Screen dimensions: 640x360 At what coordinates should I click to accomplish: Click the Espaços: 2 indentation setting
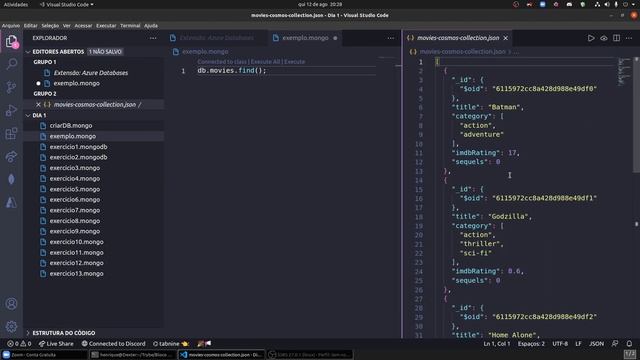pos(531,344)
